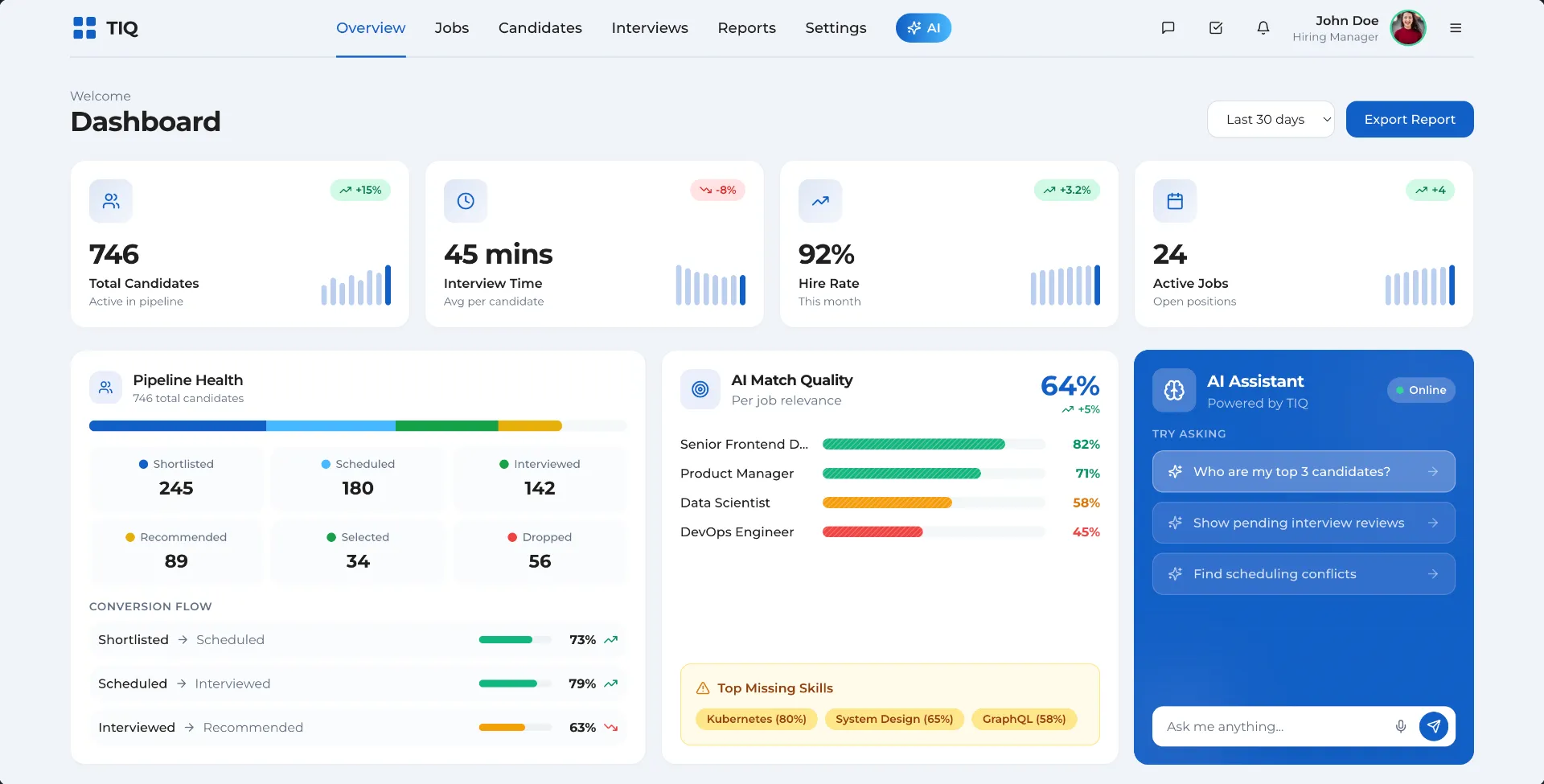Click the Export Report button
Viewport: 1544px width, 784px height.
tap(1409, 119)
